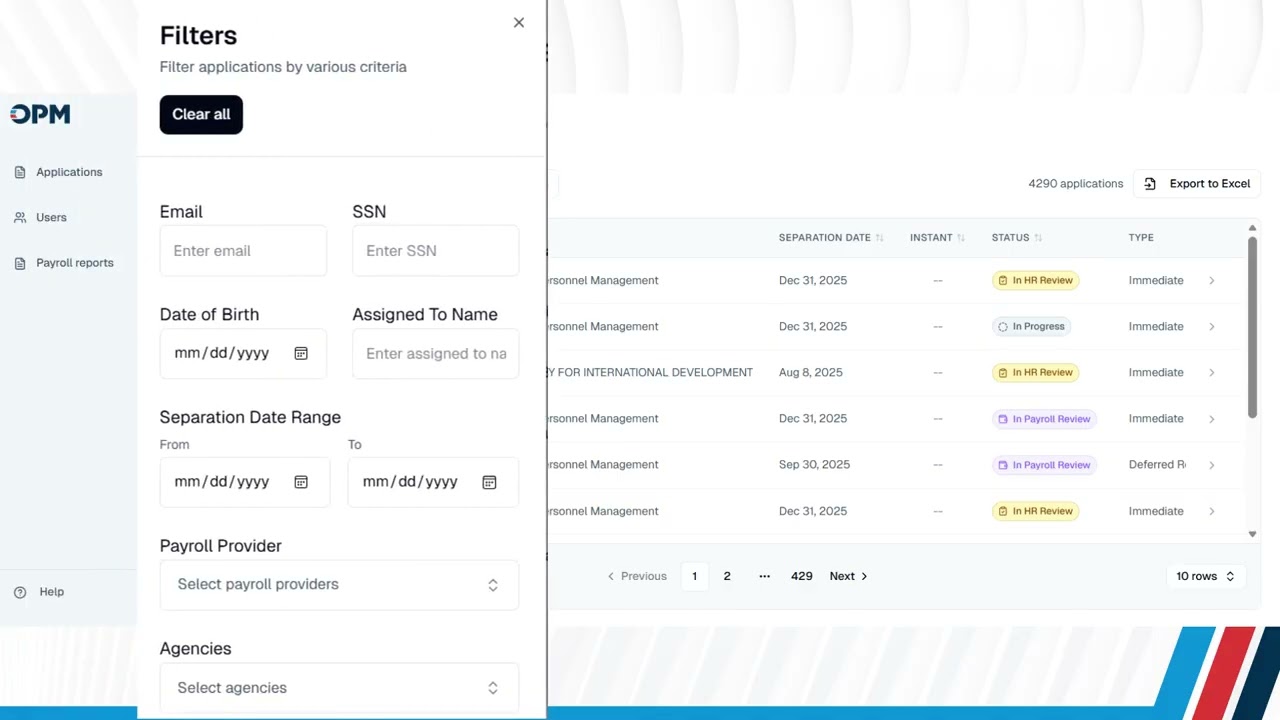Open the Date of Birth calendar icon
Viewport: 1280px width, 720px height.
[x=301, y=353]
